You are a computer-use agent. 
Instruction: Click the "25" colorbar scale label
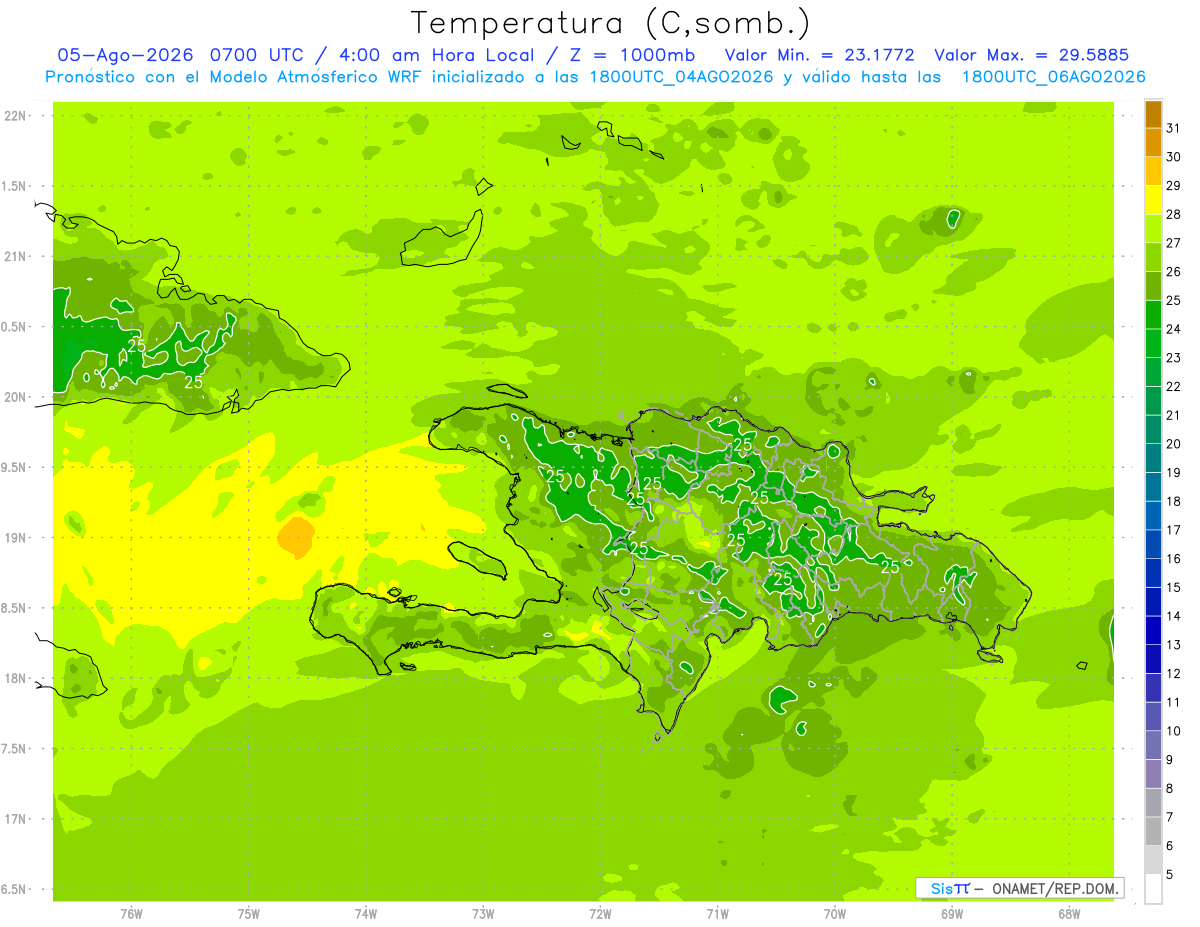1174,300
